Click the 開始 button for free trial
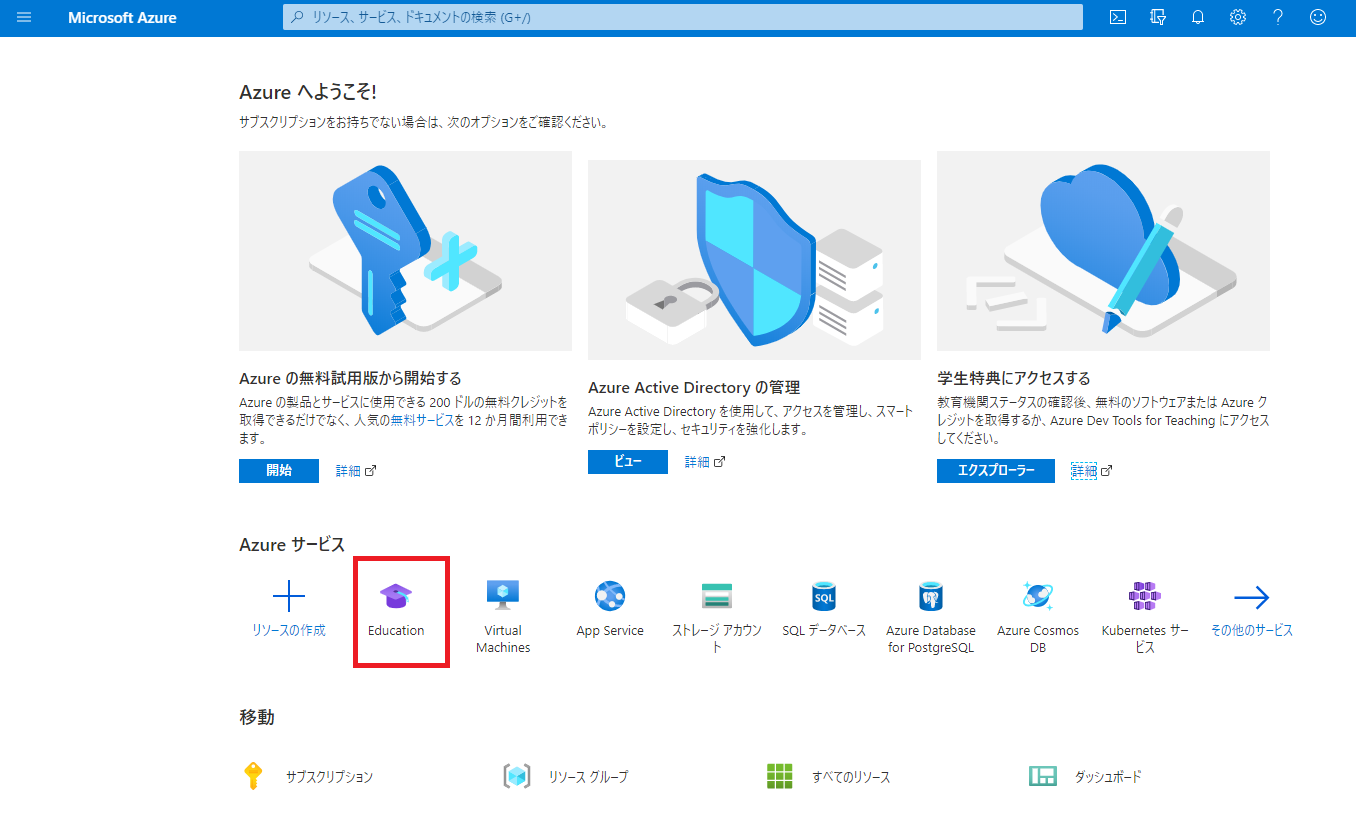This screenshot has width=1356, height=829. [279, 471]
